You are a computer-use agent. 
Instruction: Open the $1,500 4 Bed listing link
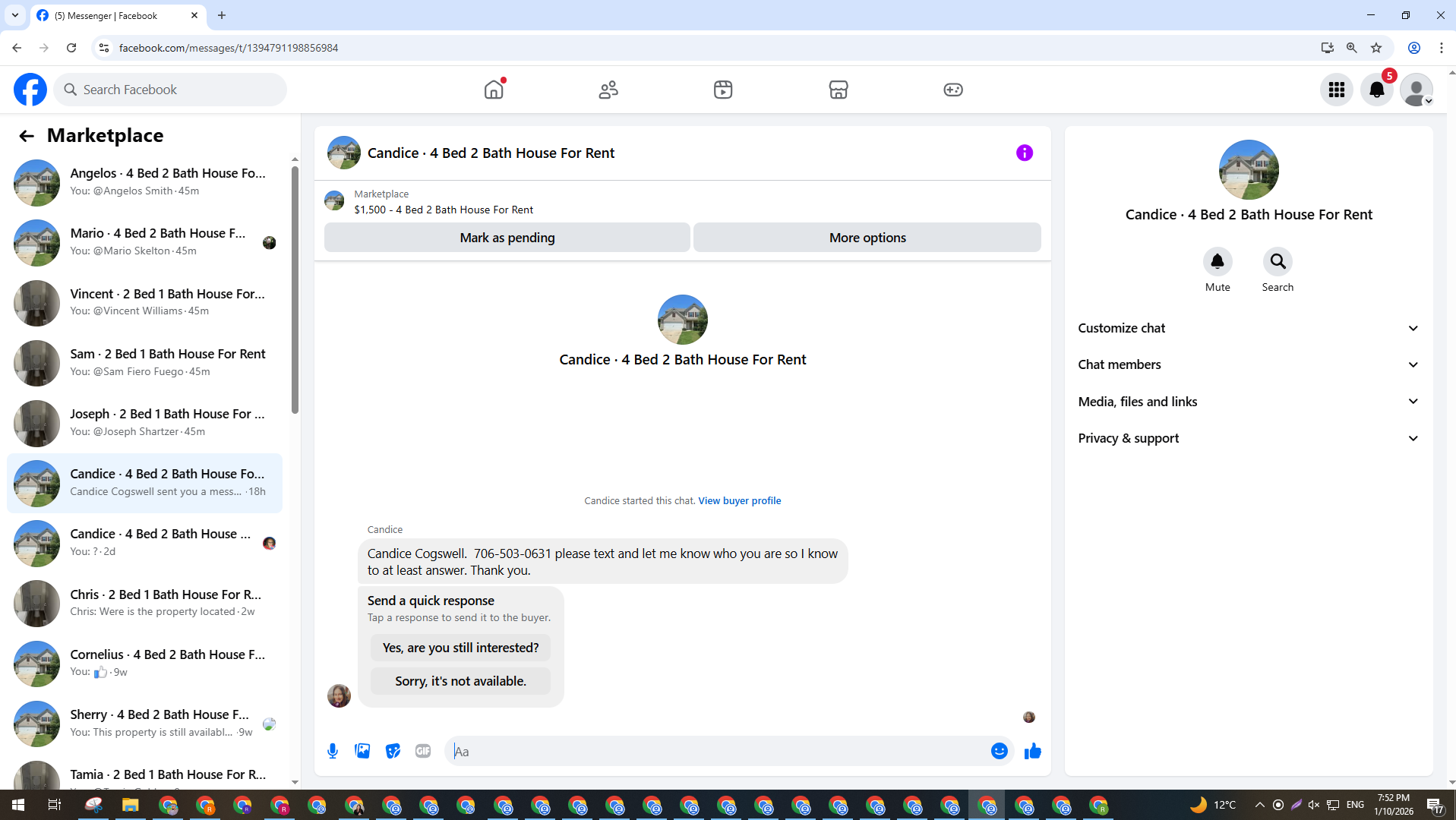[444, 210]
